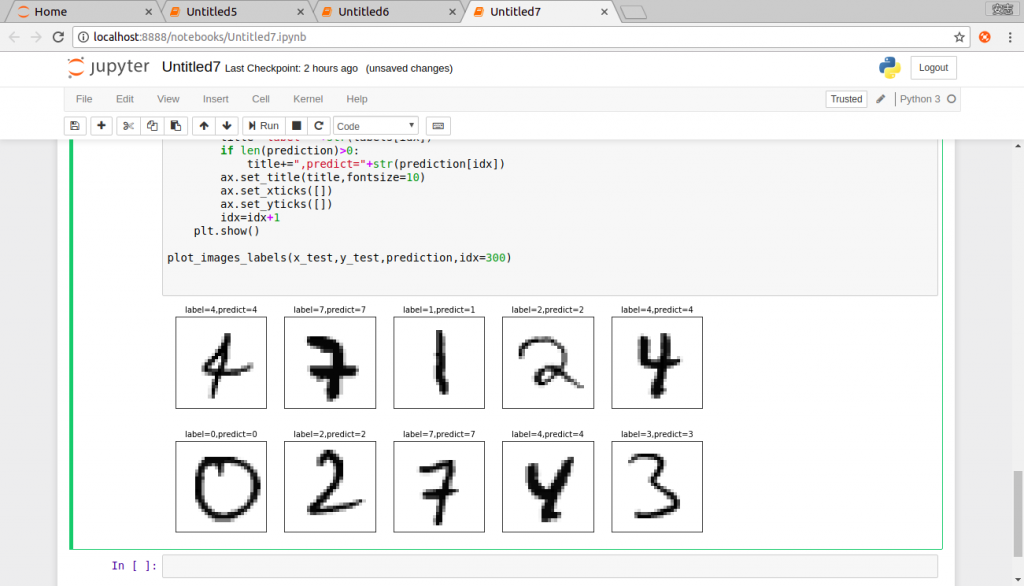This screenshot has height=586, width=1024.
Task: Click the Trusted notebook button
Action: tap(846, 99)
